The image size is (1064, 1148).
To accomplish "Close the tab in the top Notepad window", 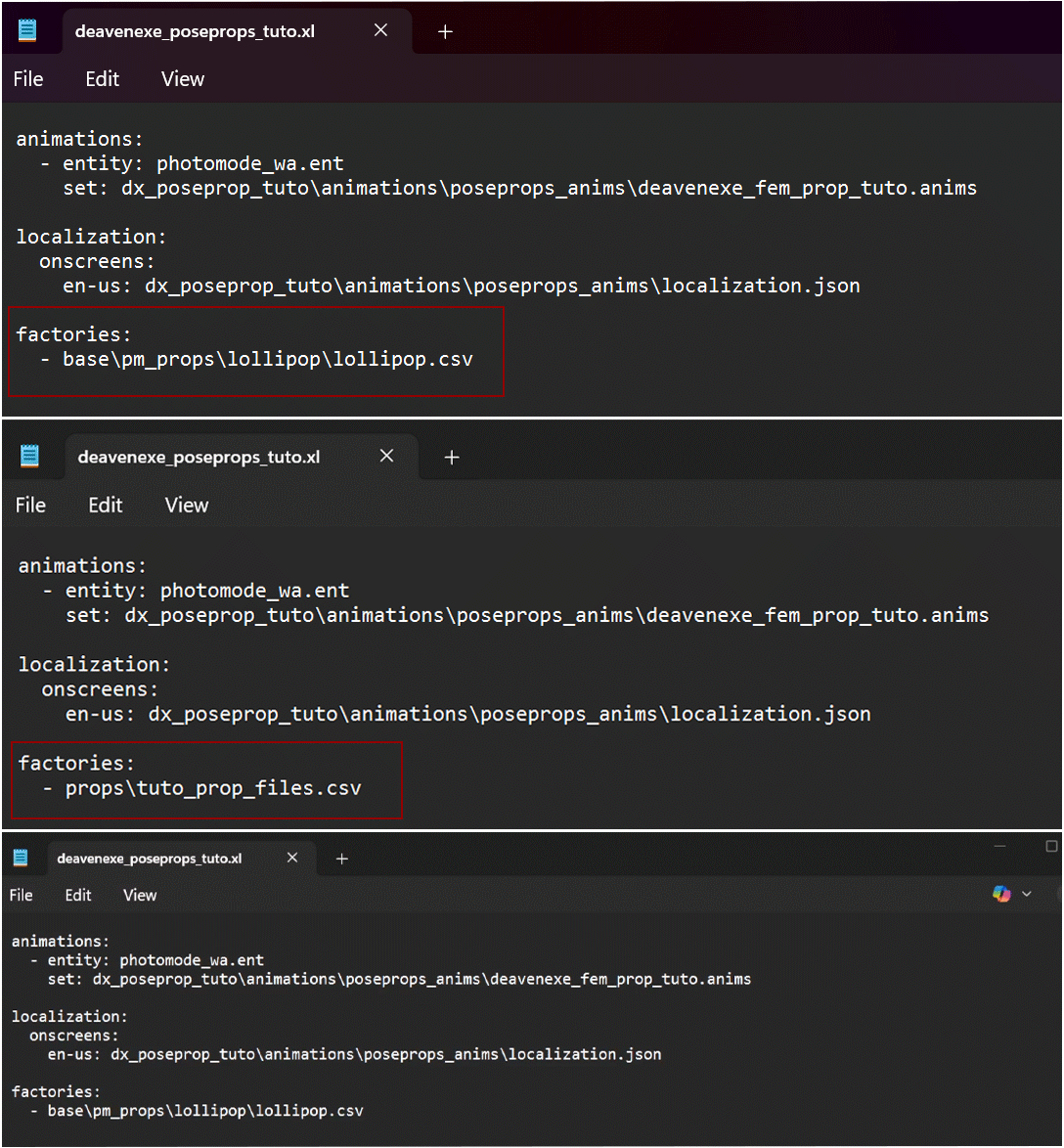I will click(380, 30).
